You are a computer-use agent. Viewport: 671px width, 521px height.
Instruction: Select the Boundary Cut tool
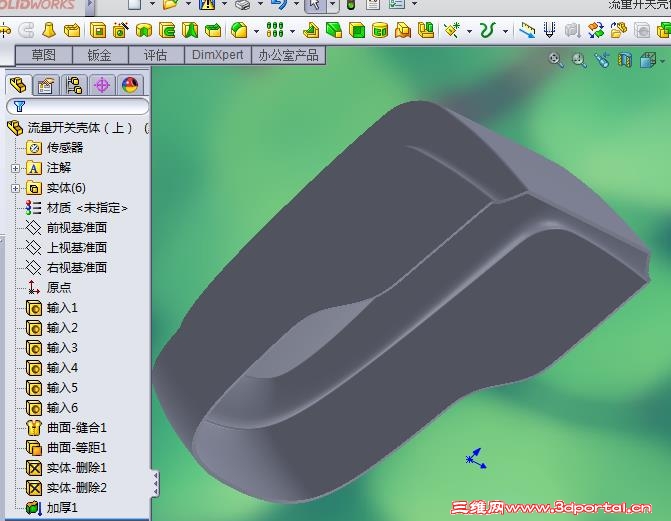pos(213,30)
